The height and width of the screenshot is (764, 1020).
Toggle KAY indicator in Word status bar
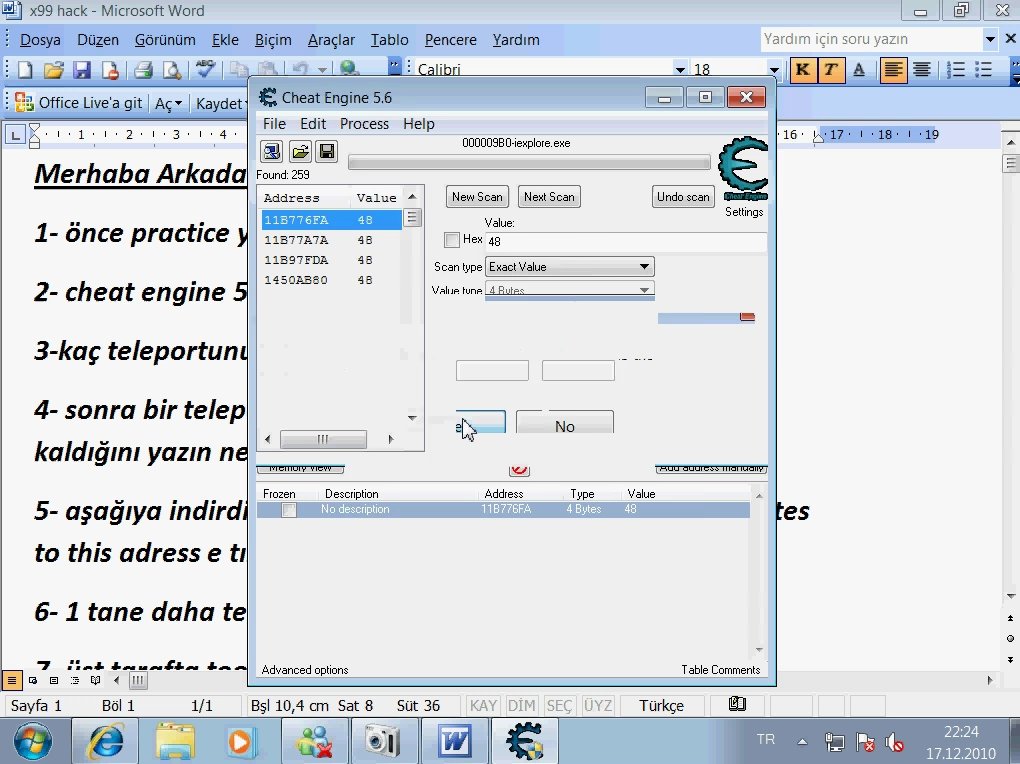click(483, 705)
